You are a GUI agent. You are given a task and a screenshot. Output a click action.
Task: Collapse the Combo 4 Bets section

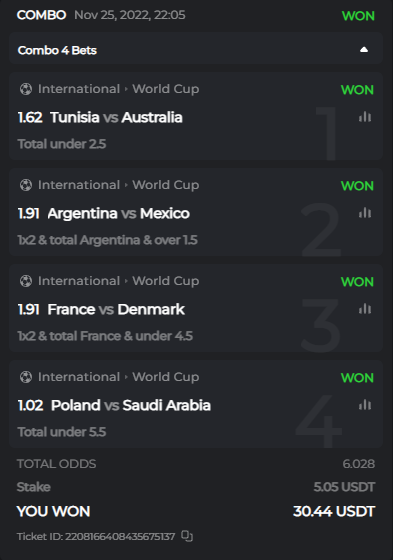pyautogui.click(x=364, y=50)
